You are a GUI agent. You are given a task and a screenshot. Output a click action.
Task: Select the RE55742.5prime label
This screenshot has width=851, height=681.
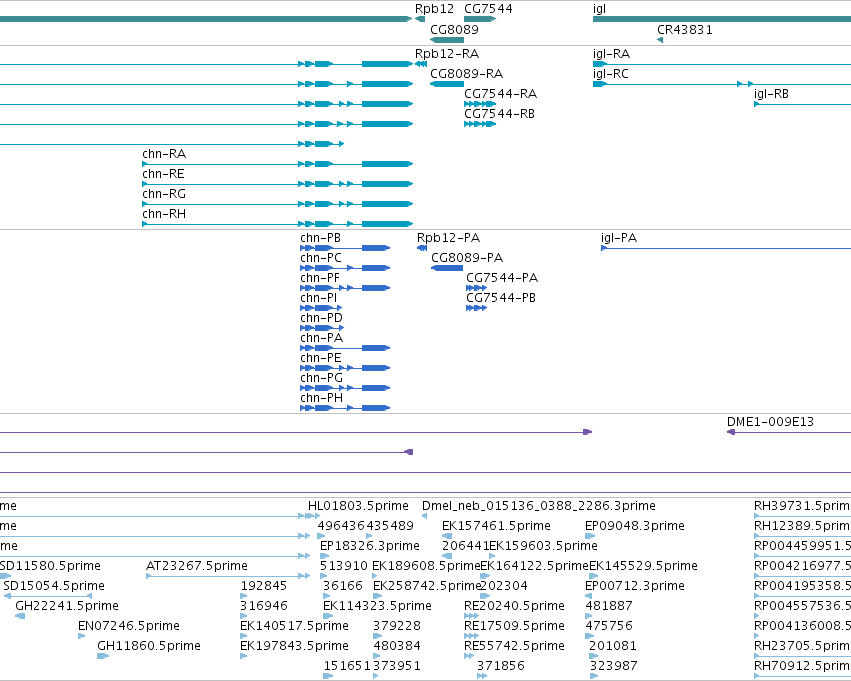click(514, 646)
